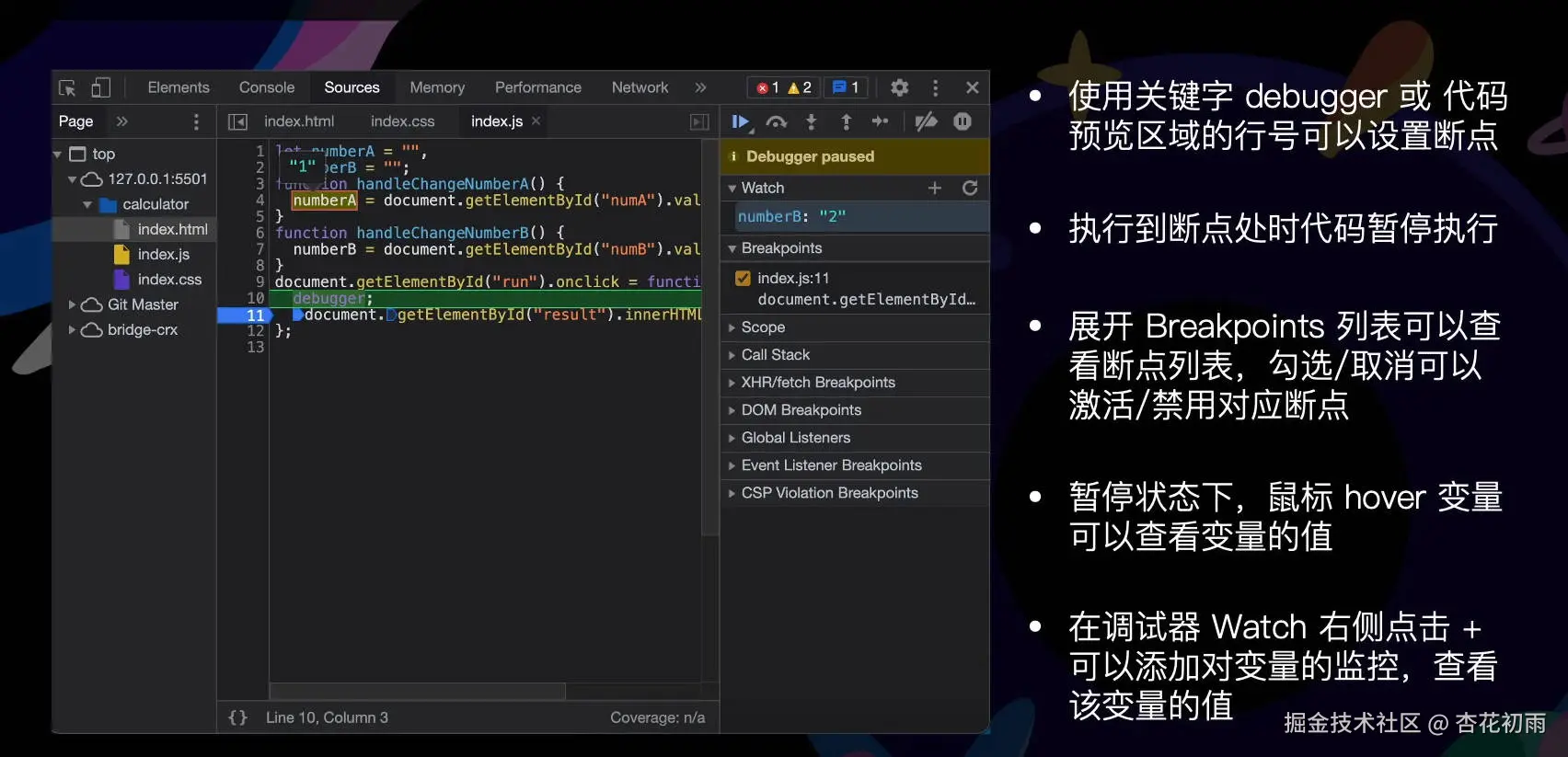Step to the next statement
The height and width of the screenshot is (757, 1568).
pos(880,121)
